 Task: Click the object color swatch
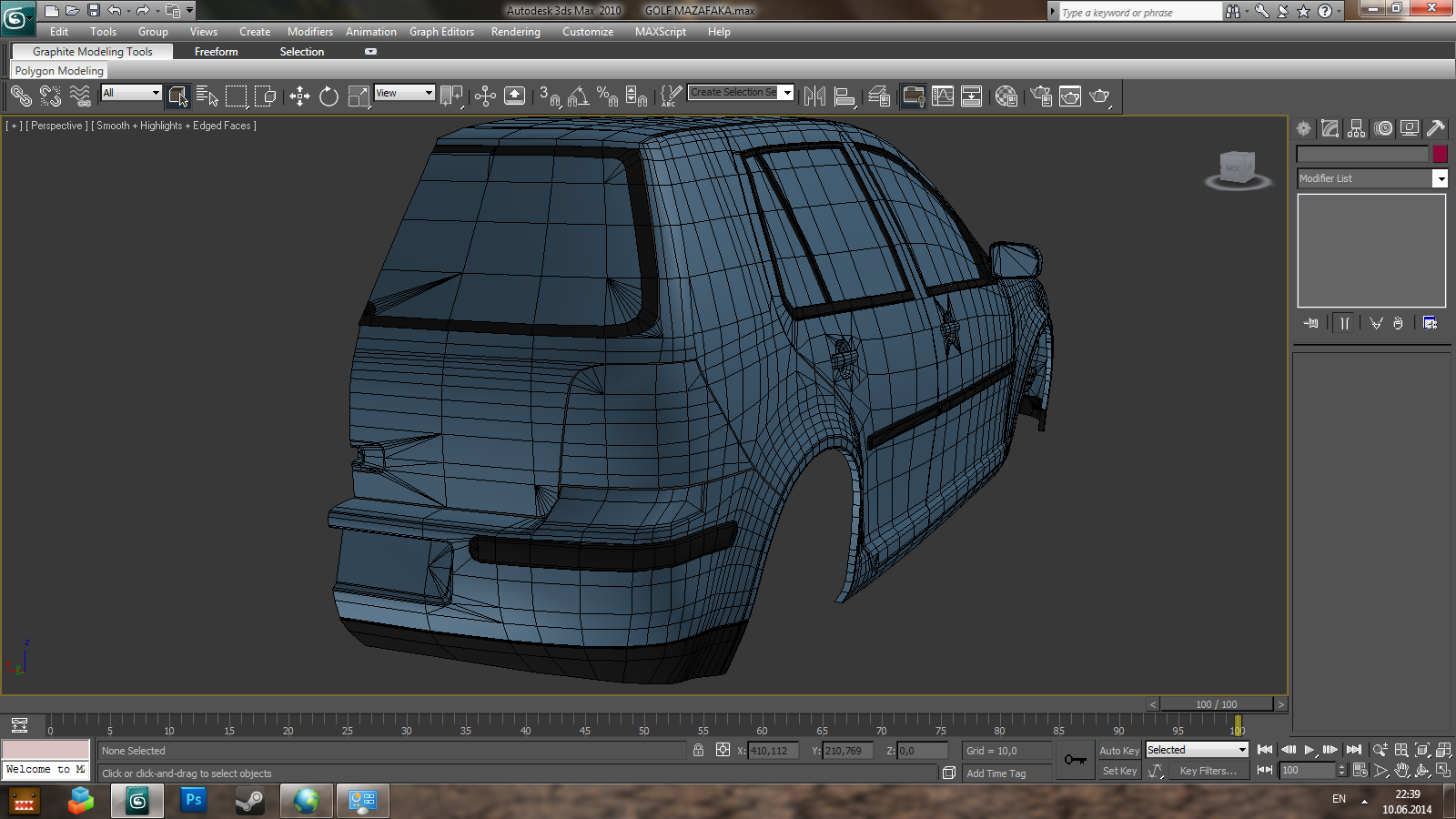(1440, 155)
